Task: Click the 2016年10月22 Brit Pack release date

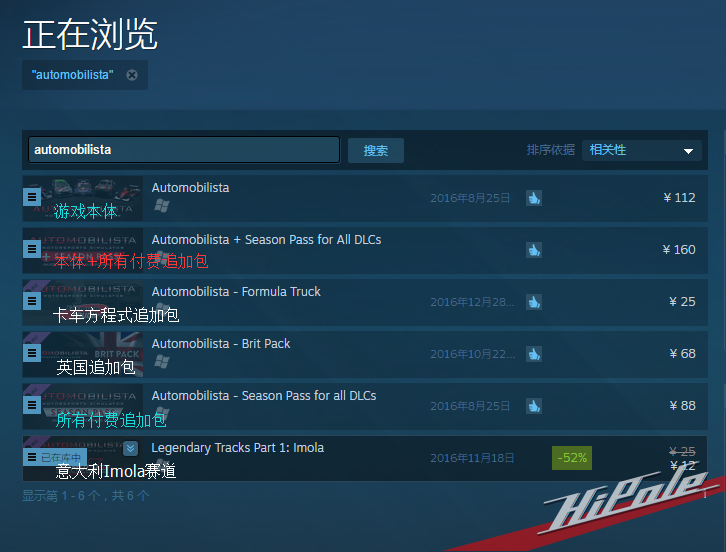Action: pos(472,354)
